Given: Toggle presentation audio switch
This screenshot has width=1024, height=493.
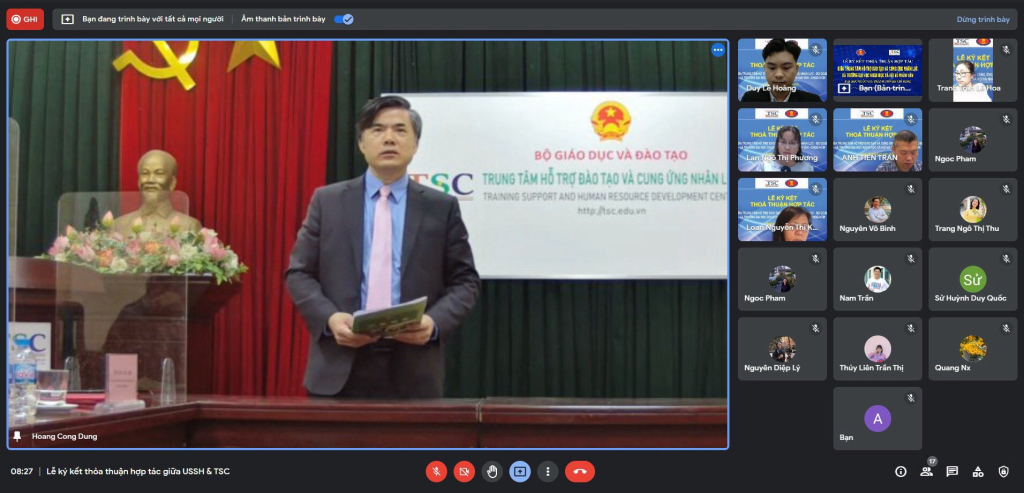Looking at the screenshot, I should point(344,19).
